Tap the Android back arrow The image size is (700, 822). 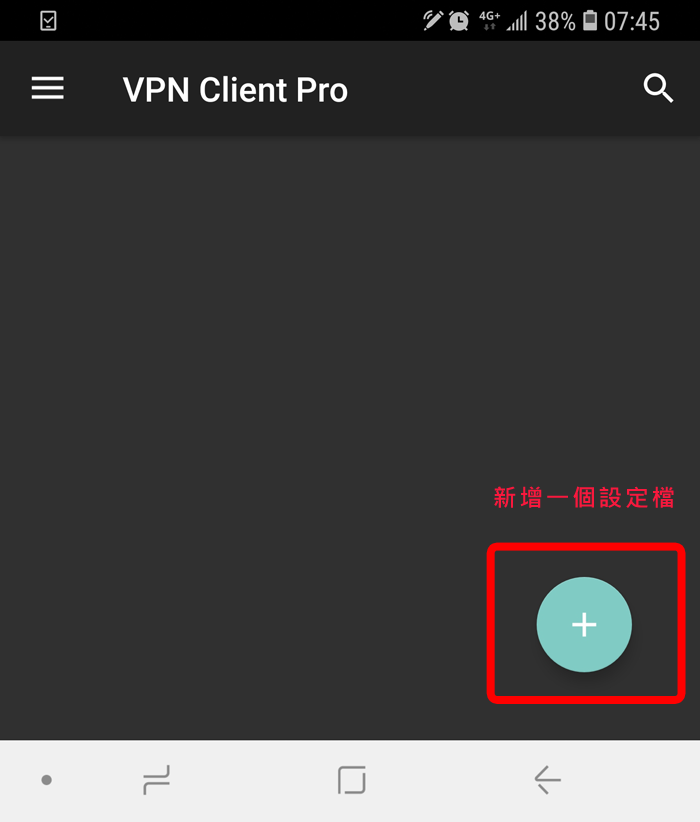pos(547,780)
